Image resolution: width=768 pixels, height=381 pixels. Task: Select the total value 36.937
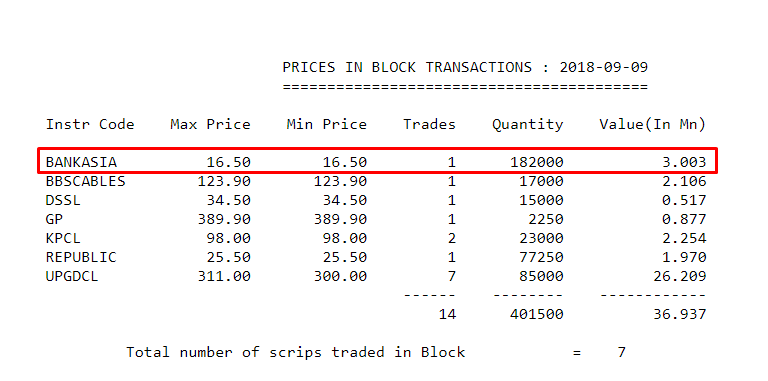point(680,314)
